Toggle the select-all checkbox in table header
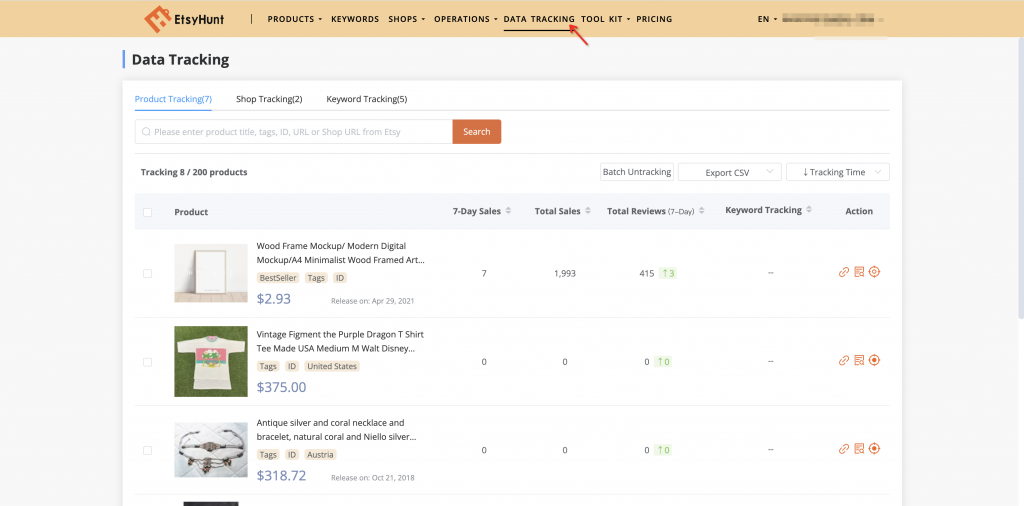This screenshot has height=506, width=1024. (148, 212)
